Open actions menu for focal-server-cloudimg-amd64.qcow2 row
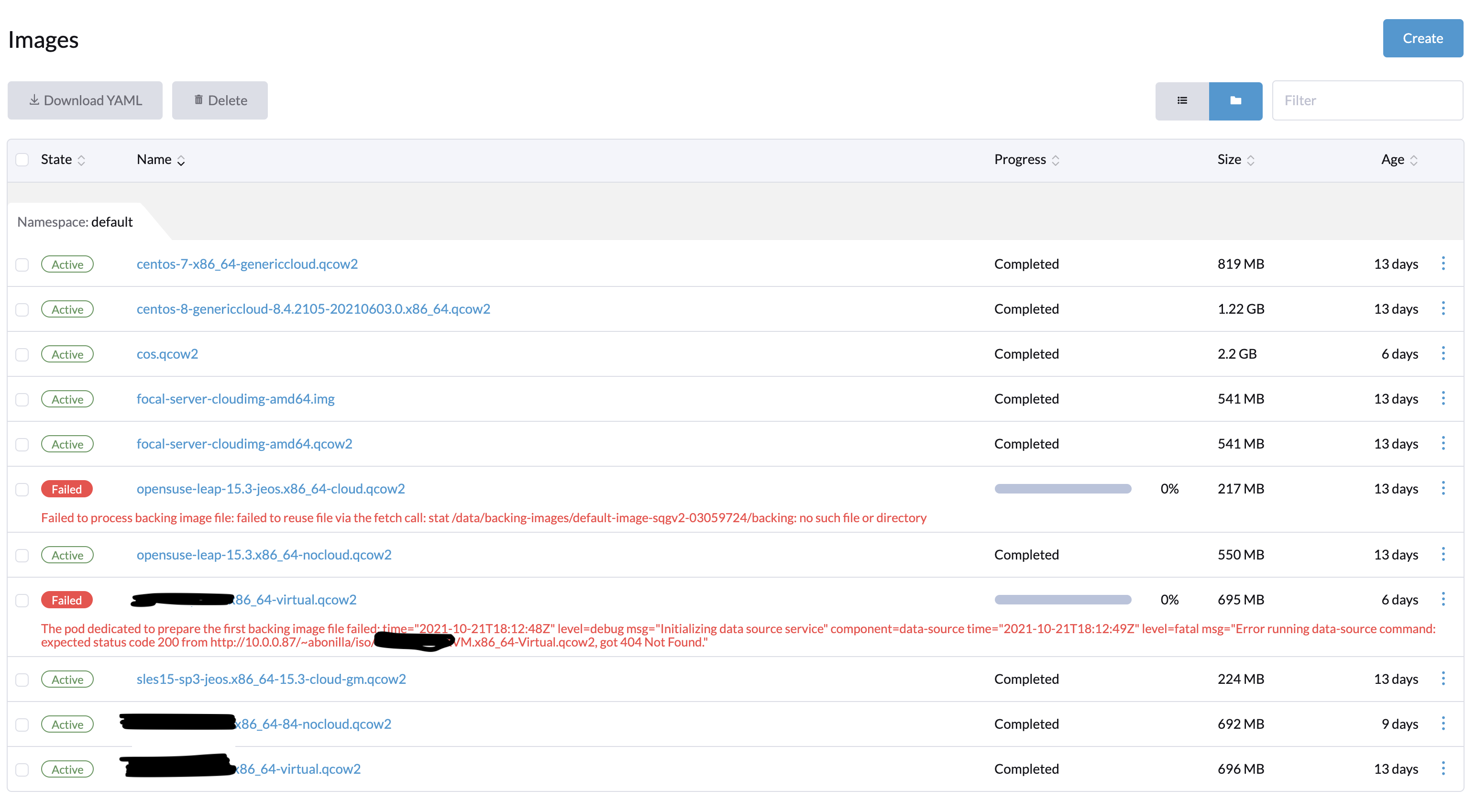1476x812 pixels. (x=1443, y=443)
